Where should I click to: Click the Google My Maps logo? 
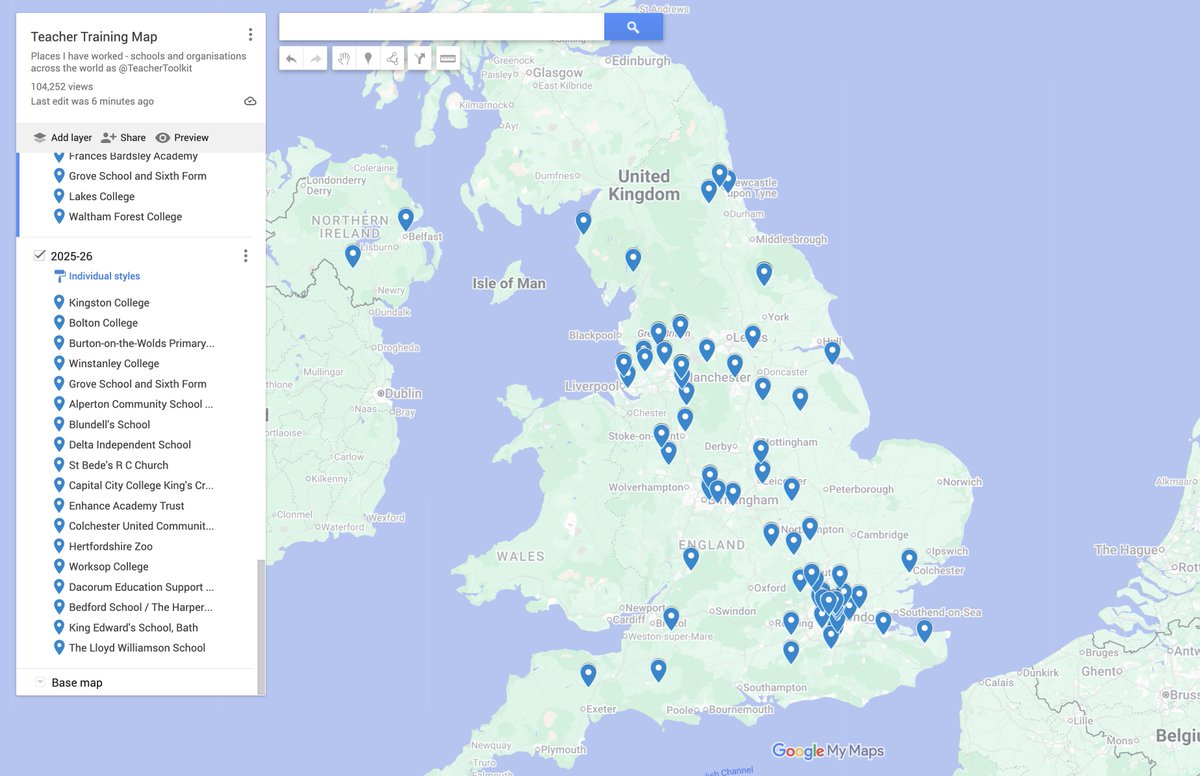[x=828, y=751]
